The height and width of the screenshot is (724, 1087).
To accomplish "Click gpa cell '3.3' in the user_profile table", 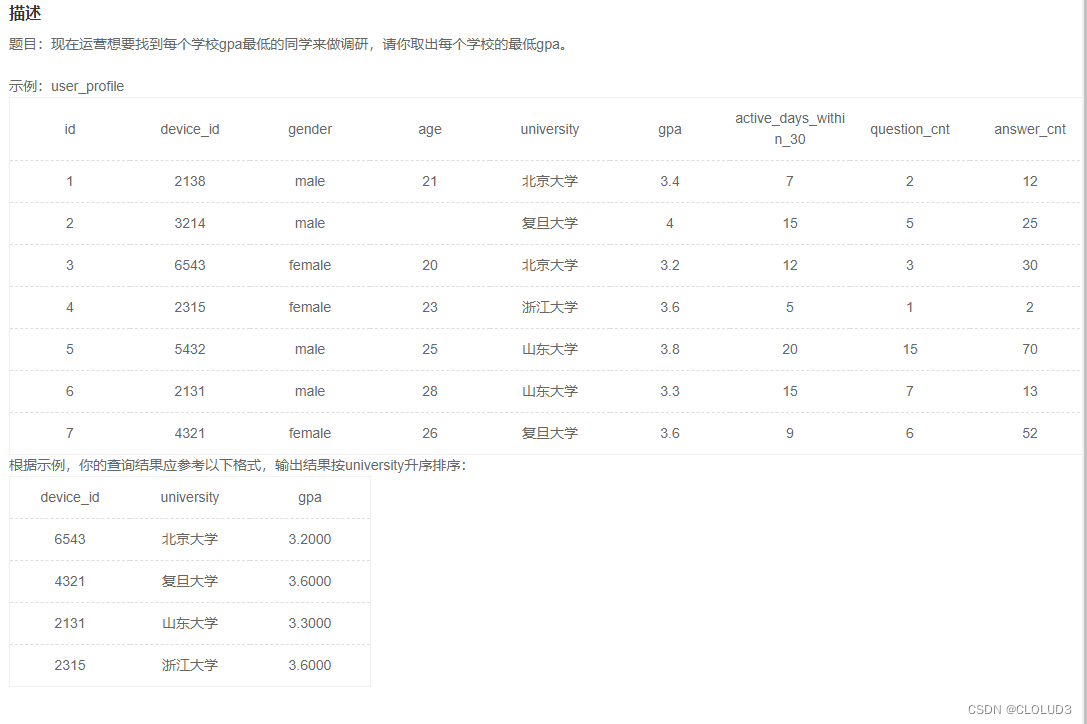I will point(670,391).
